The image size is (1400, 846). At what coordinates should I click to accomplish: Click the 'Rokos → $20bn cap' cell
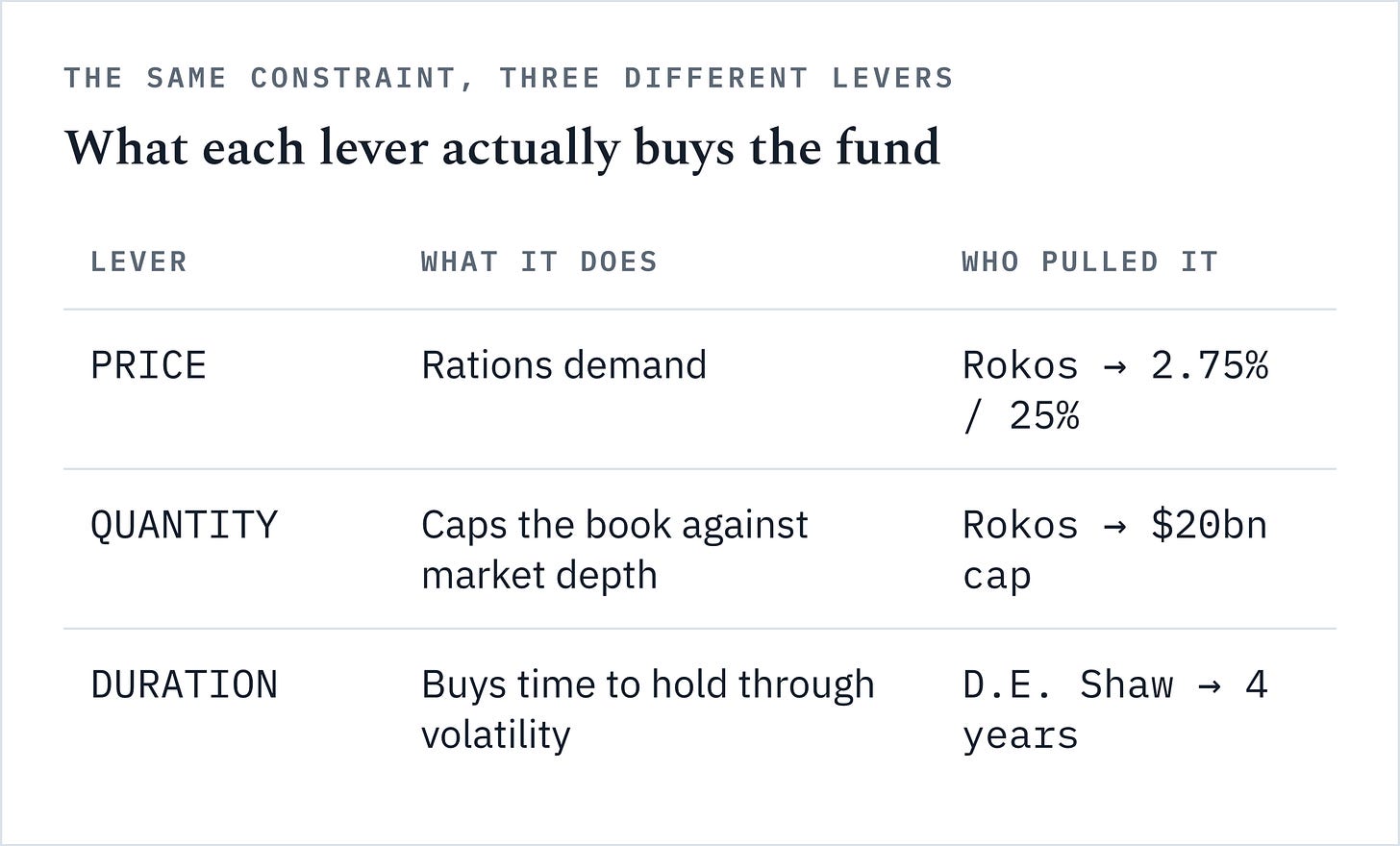[1115, 550]
